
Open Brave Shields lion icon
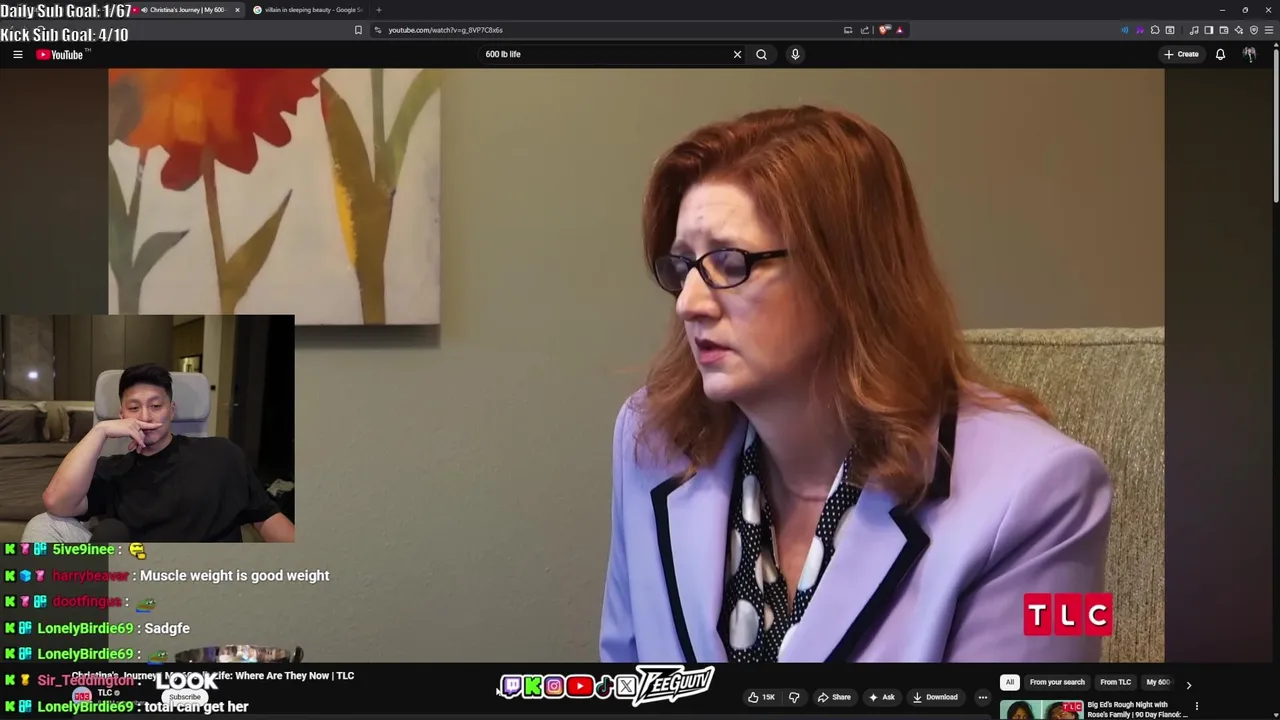884,30
